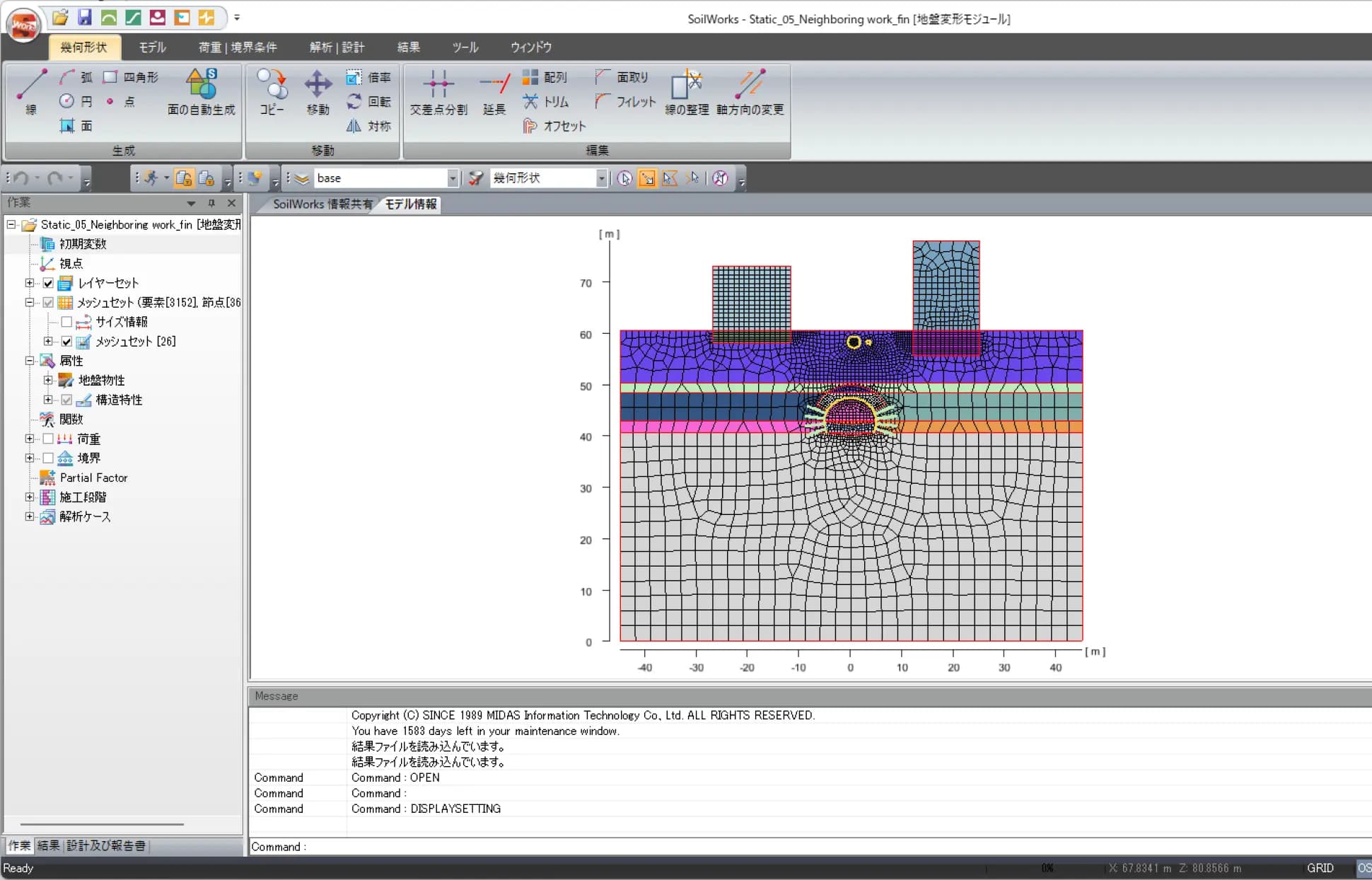Select the オフセット (offset) tool
The image size is (1372, 880).
point(554,126)
